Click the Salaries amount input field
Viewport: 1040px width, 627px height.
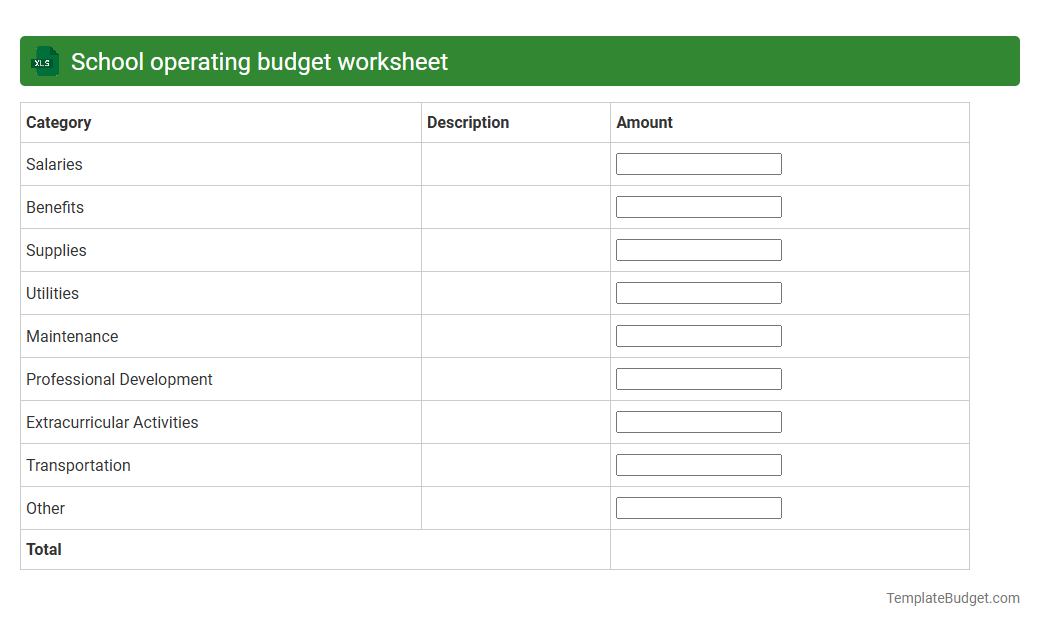coord(698,163)
